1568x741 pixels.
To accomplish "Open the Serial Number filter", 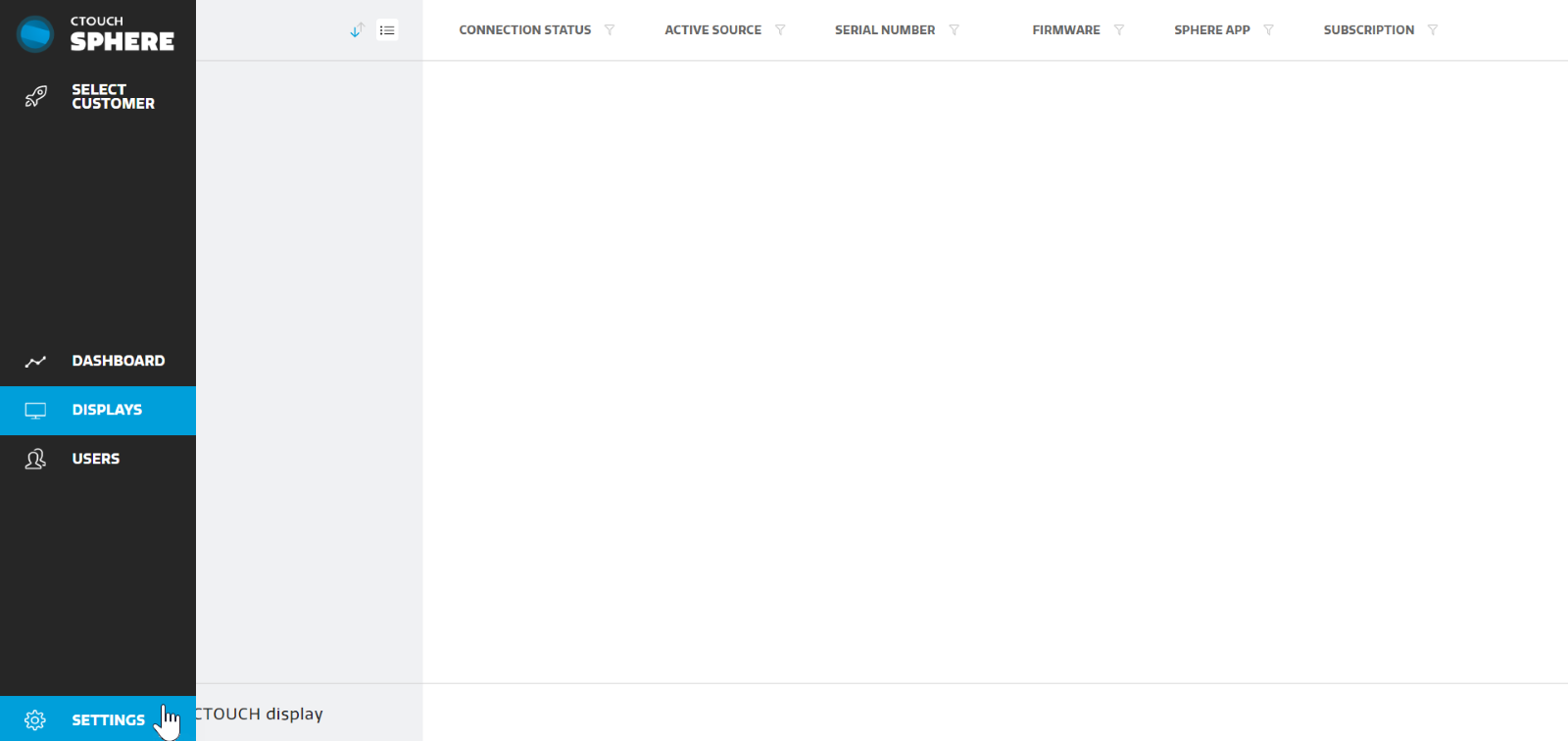I will (954, 30).
